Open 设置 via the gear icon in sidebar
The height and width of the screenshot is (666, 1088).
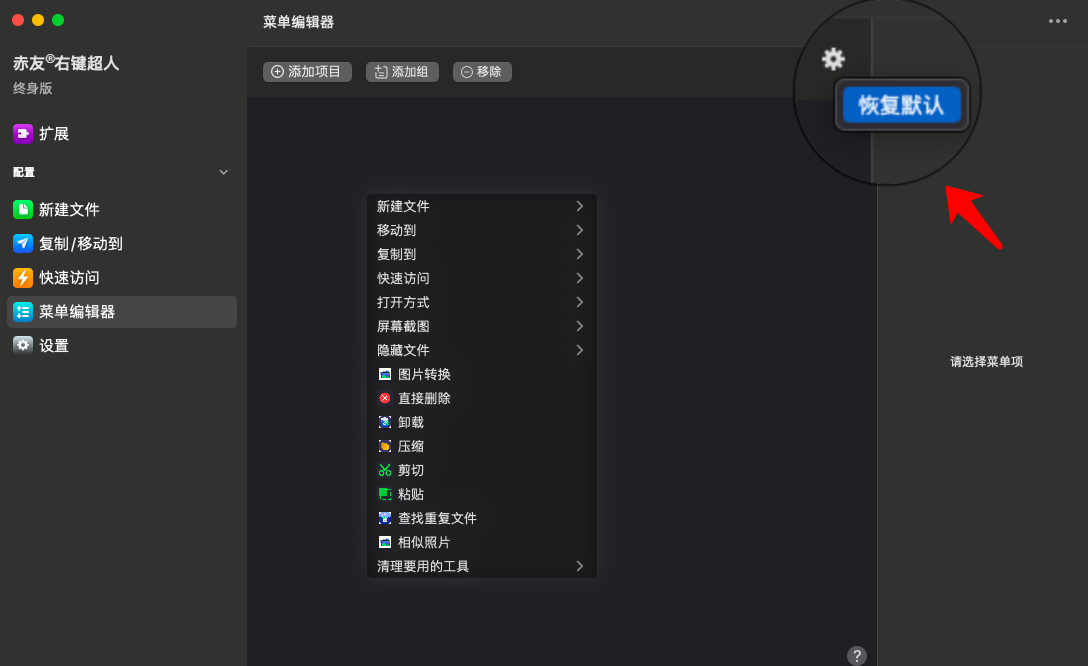[x=22, y=345]
